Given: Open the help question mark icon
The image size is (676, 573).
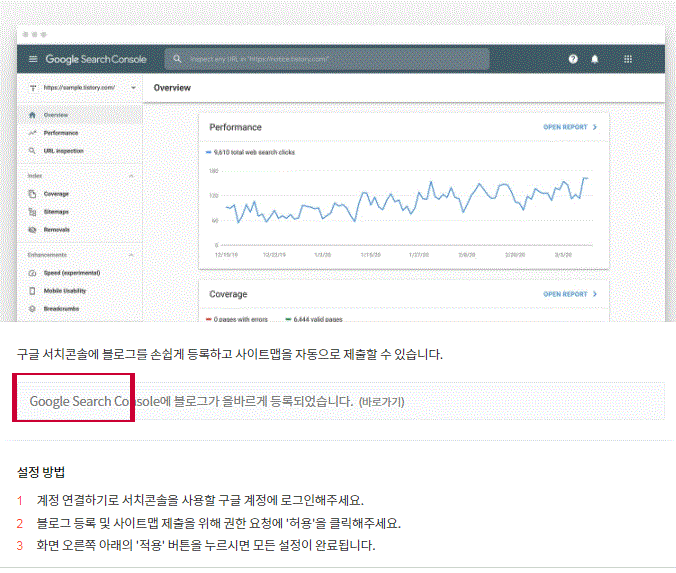Looking at the screenshot, I should pos(573,59).
